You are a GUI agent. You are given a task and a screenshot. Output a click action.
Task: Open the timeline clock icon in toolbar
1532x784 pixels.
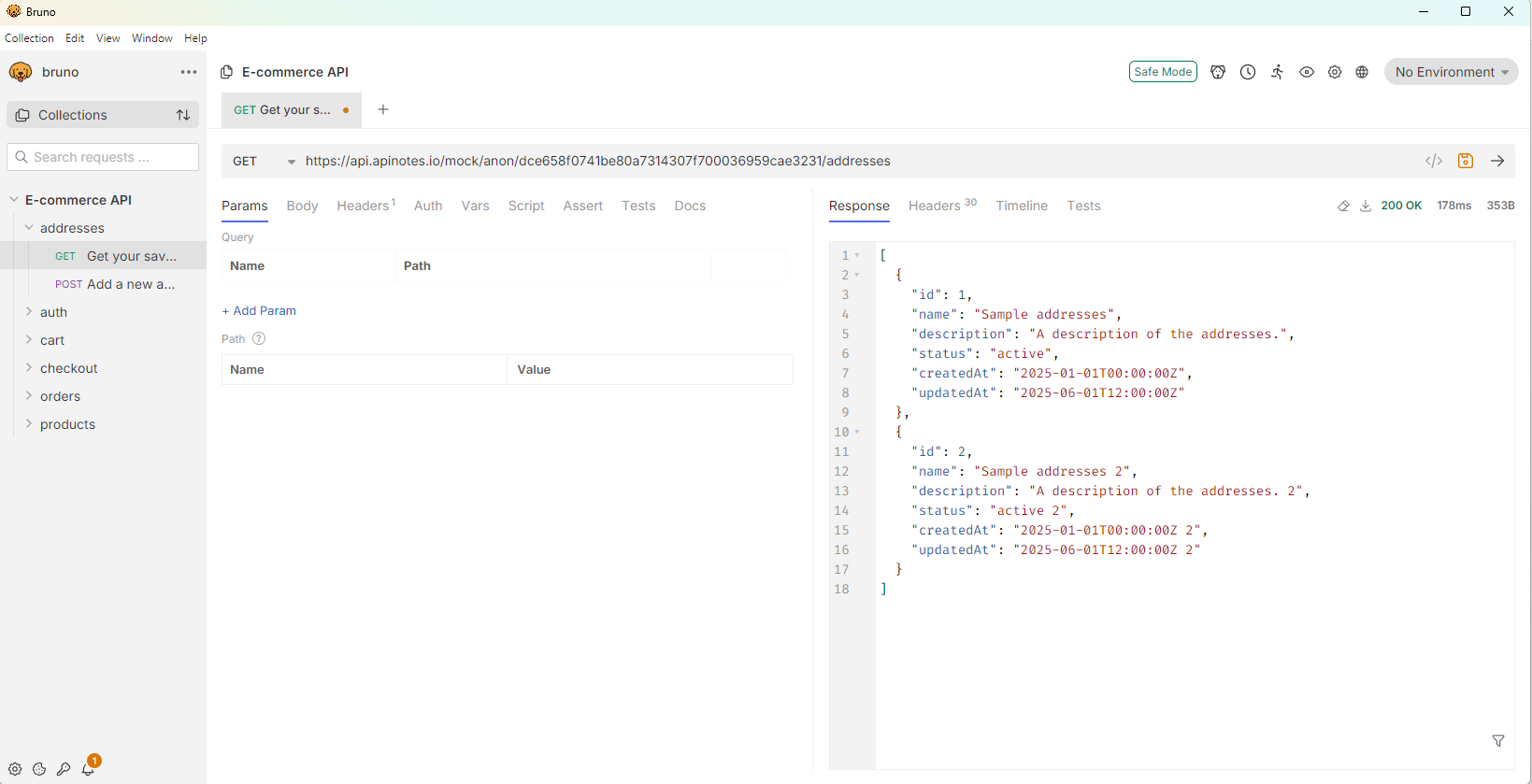click(x=1248, y=72)
